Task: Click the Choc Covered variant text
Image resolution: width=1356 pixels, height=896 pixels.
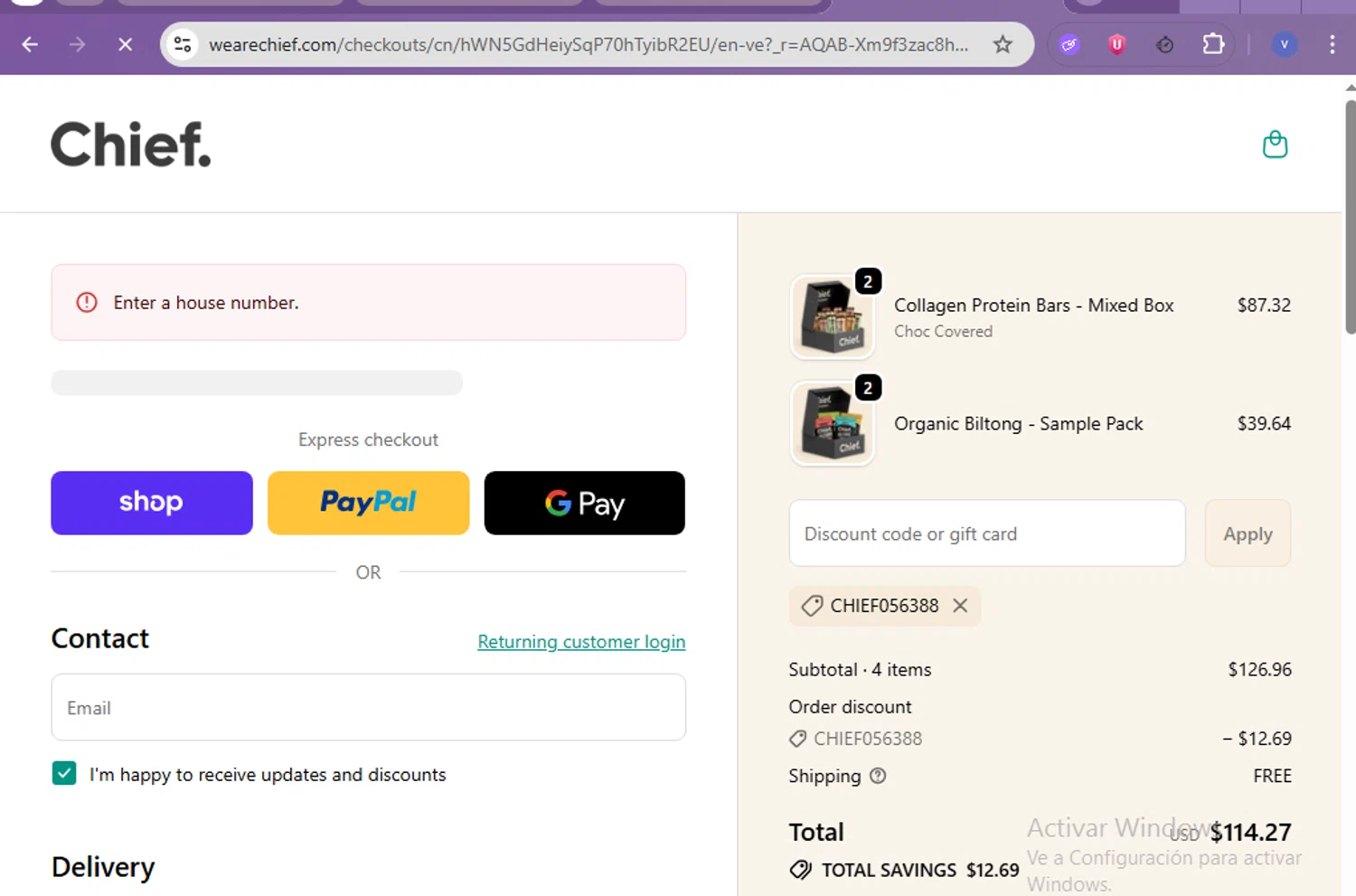Action: 943,332
